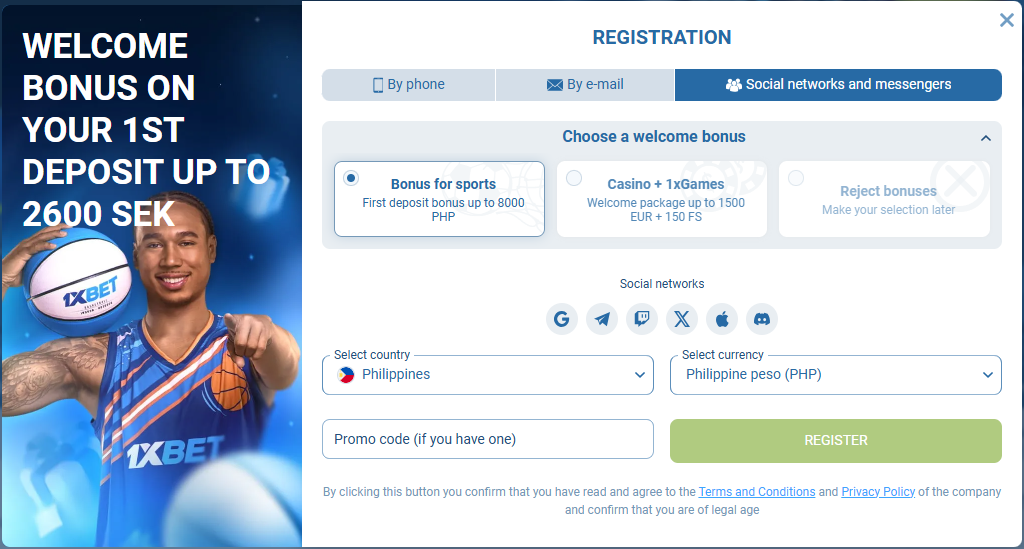Switch to the By phone tab
This screenshot has width=1024, height=549.
click(409, 85)
